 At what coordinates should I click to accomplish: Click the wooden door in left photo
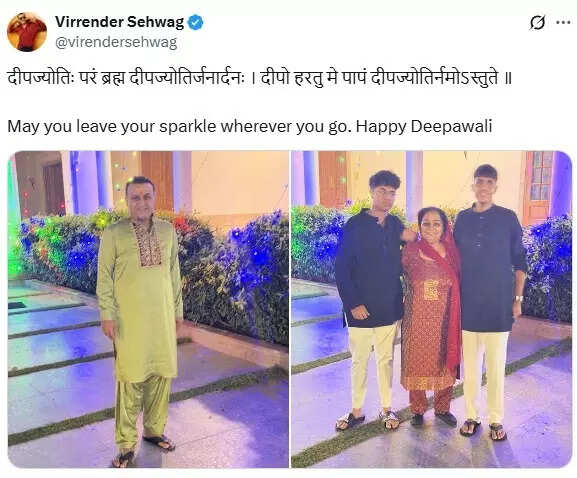coord(157,180)
